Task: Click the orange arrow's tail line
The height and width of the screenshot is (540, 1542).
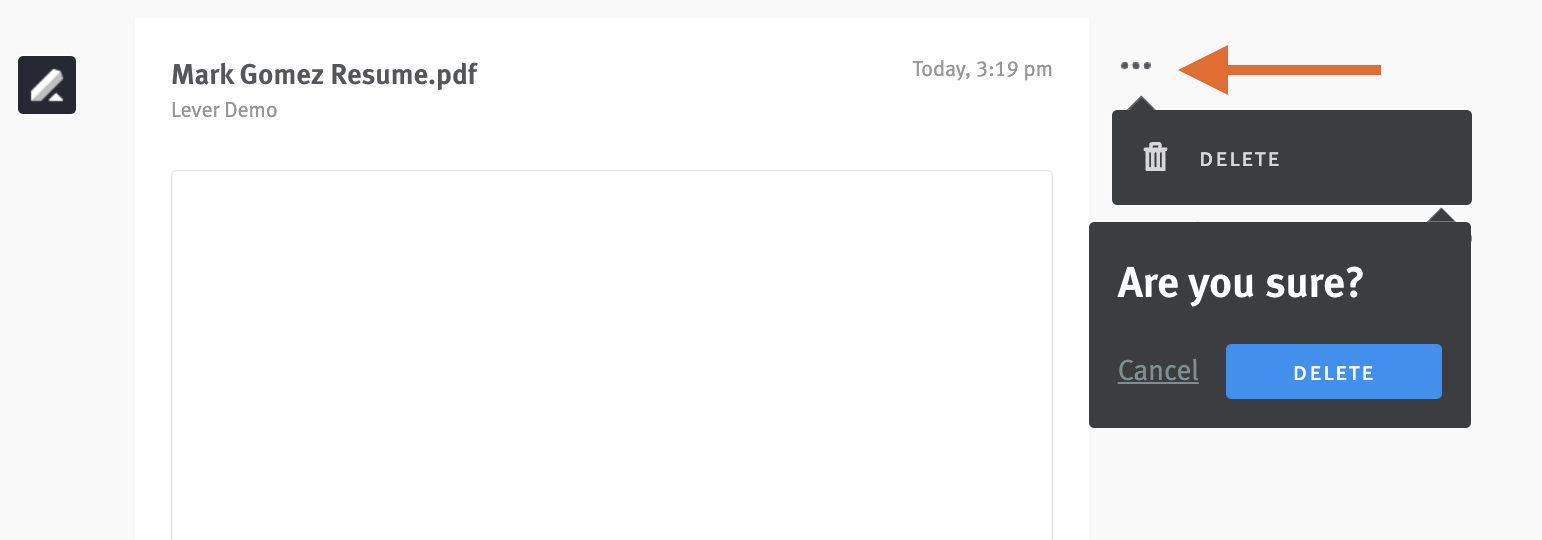Action: pos(1304,70)
